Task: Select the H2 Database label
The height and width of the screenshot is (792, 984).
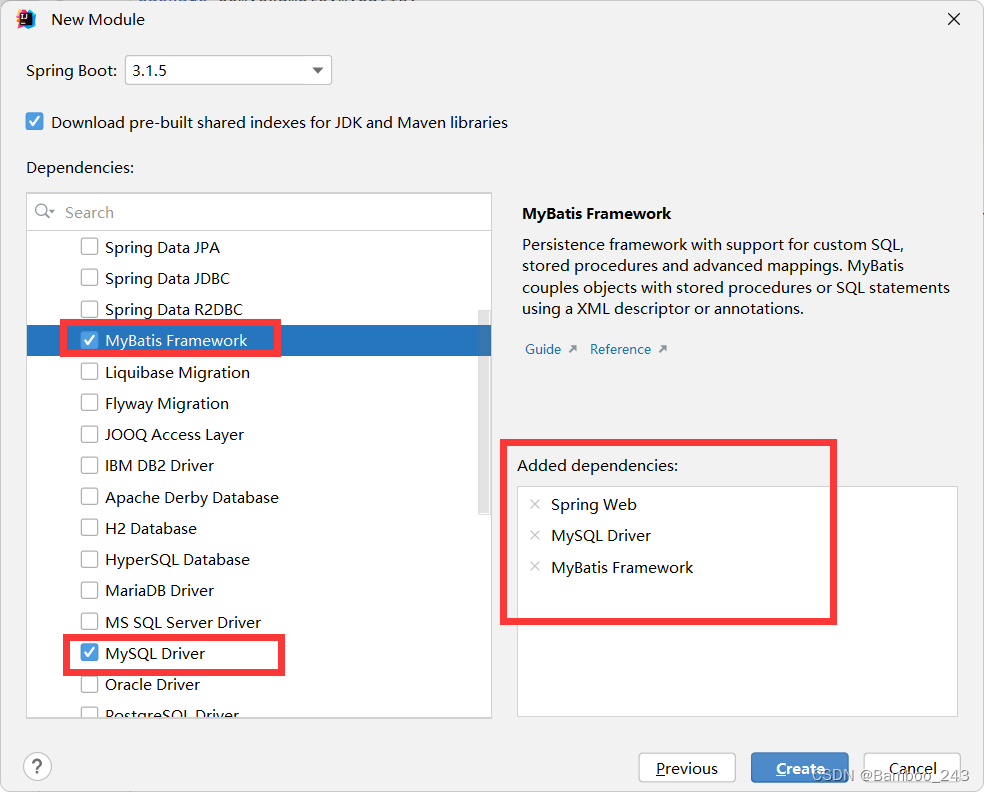Action: (151, 528)
